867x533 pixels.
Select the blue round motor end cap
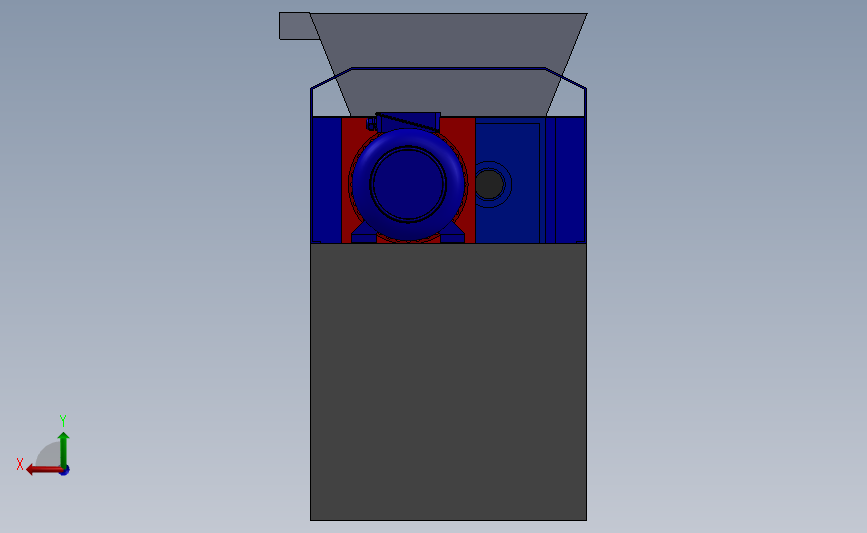click(408, 184)
